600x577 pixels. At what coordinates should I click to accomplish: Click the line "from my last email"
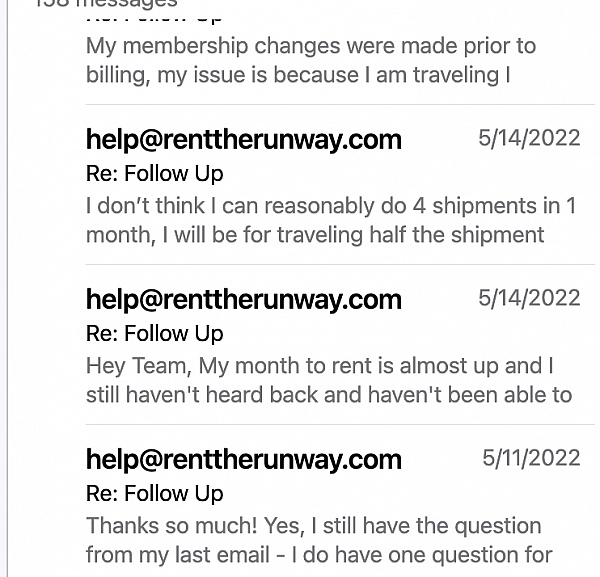319,555
